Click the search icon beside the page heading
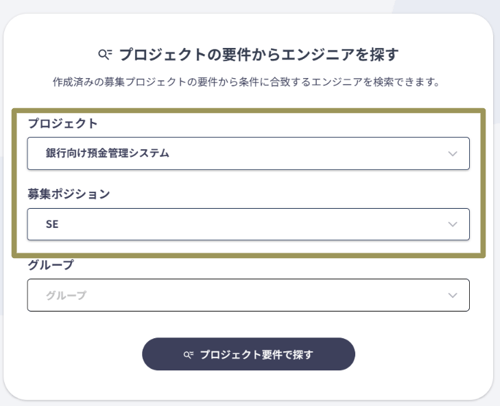500x406 pixels. coord(105,54)
